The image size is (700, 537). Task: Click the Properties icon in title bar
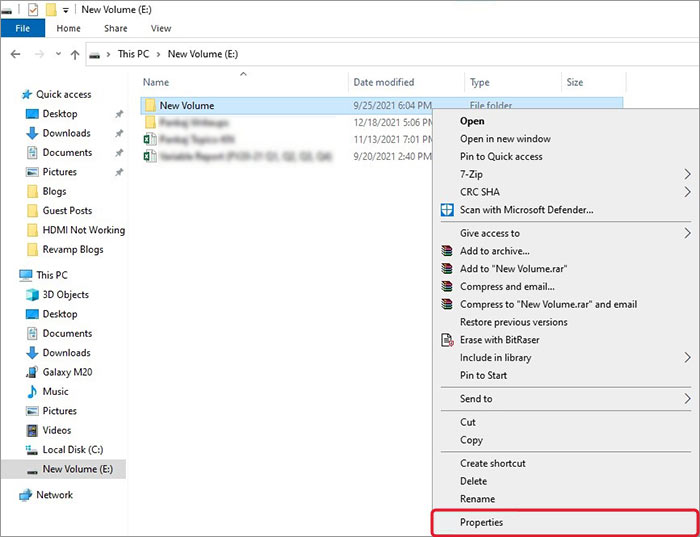pos(33,9)
